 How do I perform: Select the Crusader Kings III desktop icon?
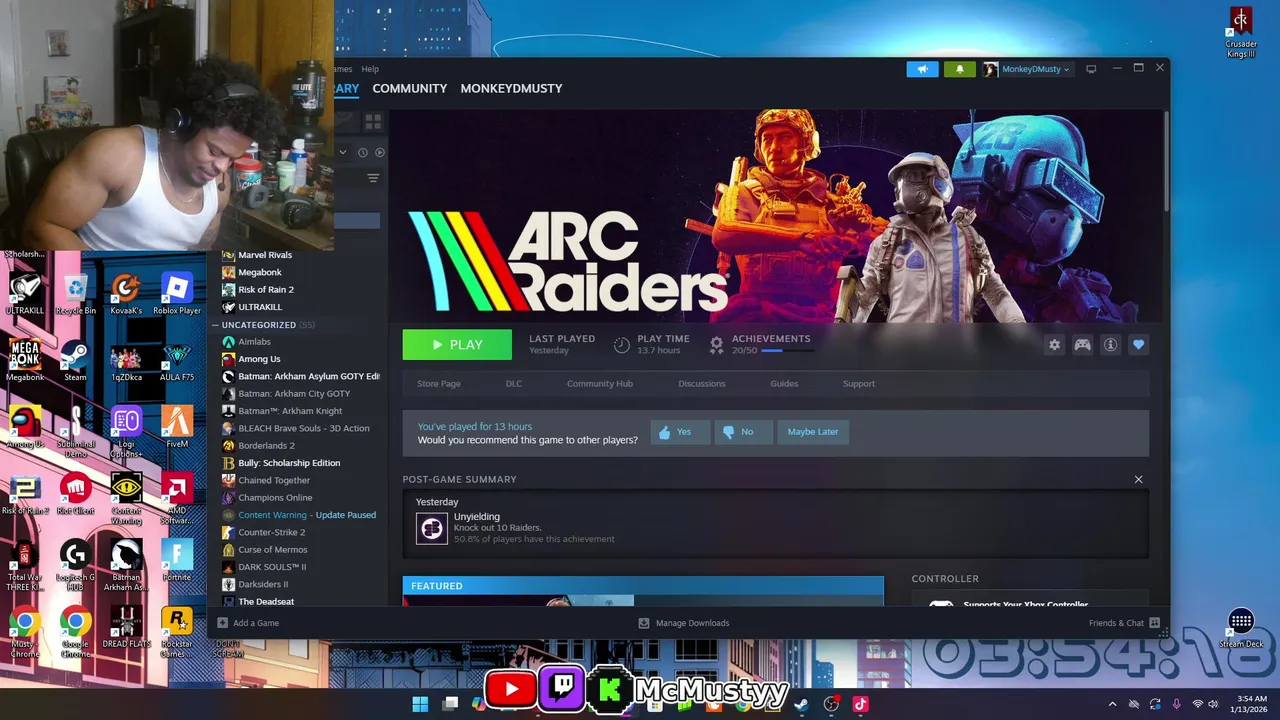pos(1241,32)
